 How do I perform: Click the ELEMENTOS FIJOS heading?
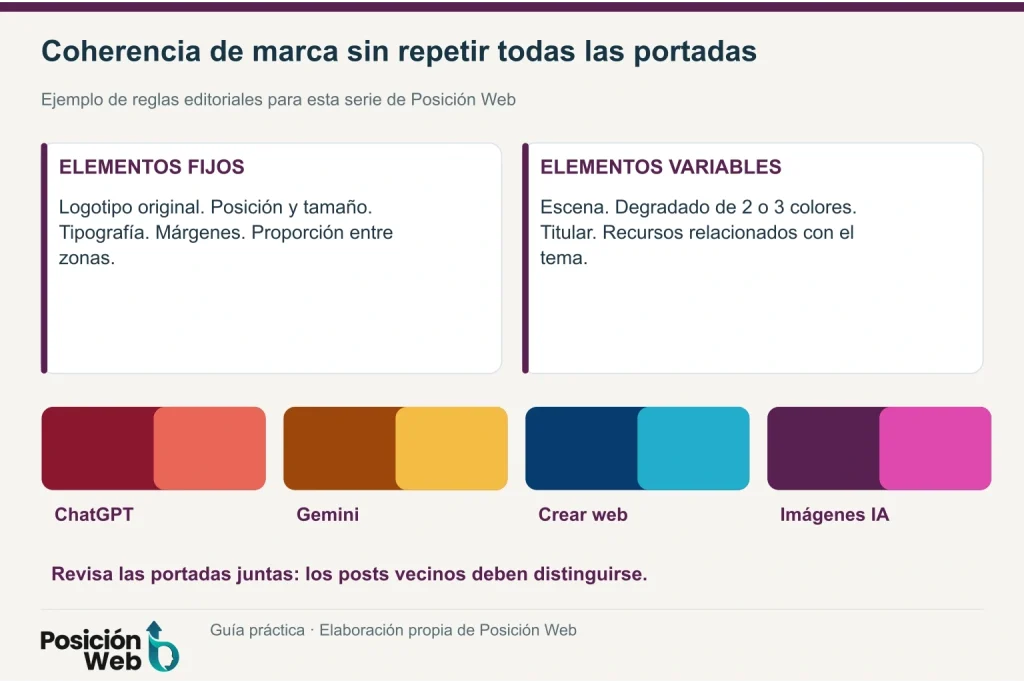coord(152,167)
